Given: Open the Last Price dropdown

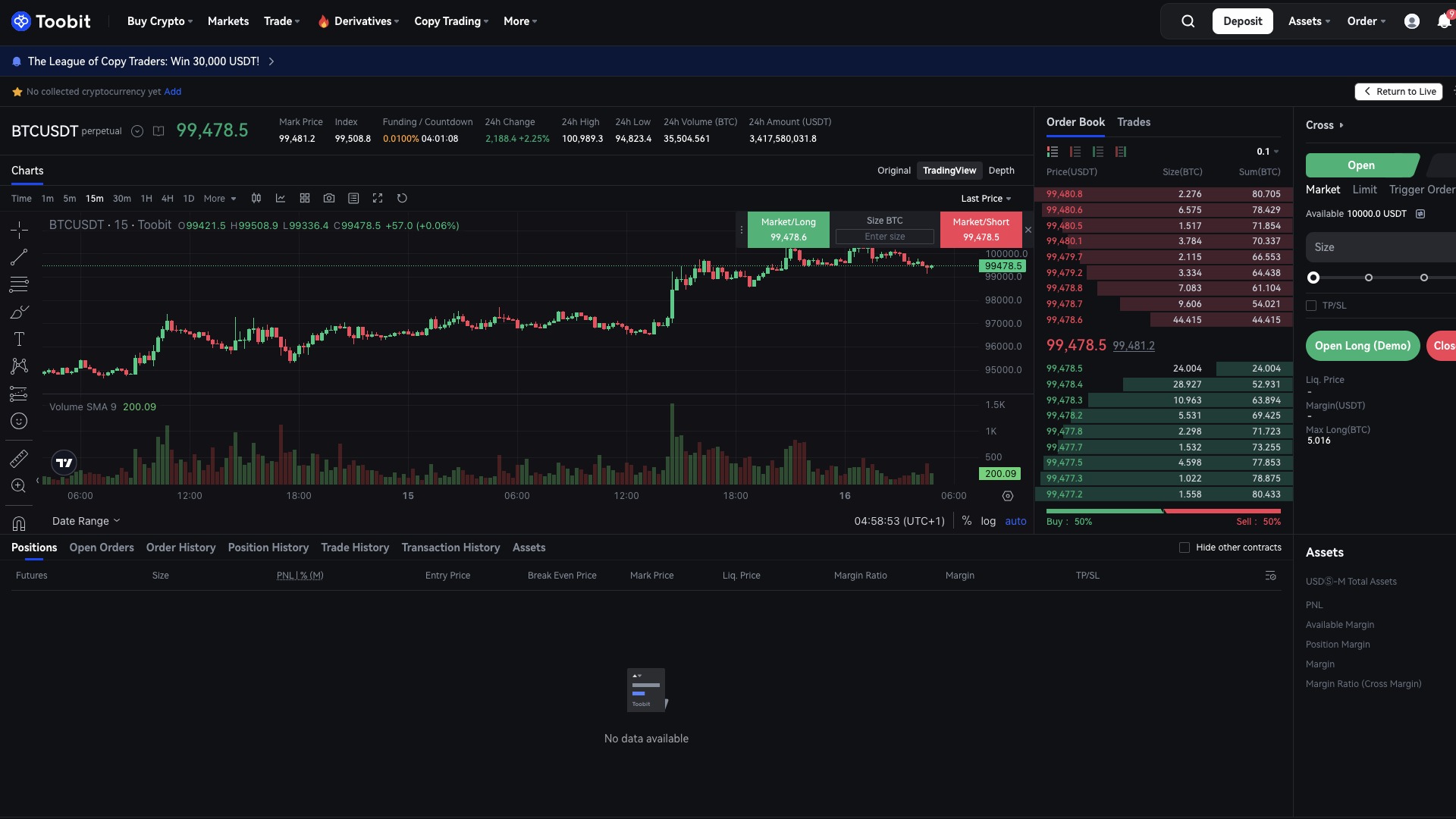Looking at the screenshot, I should click(x=984, y=198).
